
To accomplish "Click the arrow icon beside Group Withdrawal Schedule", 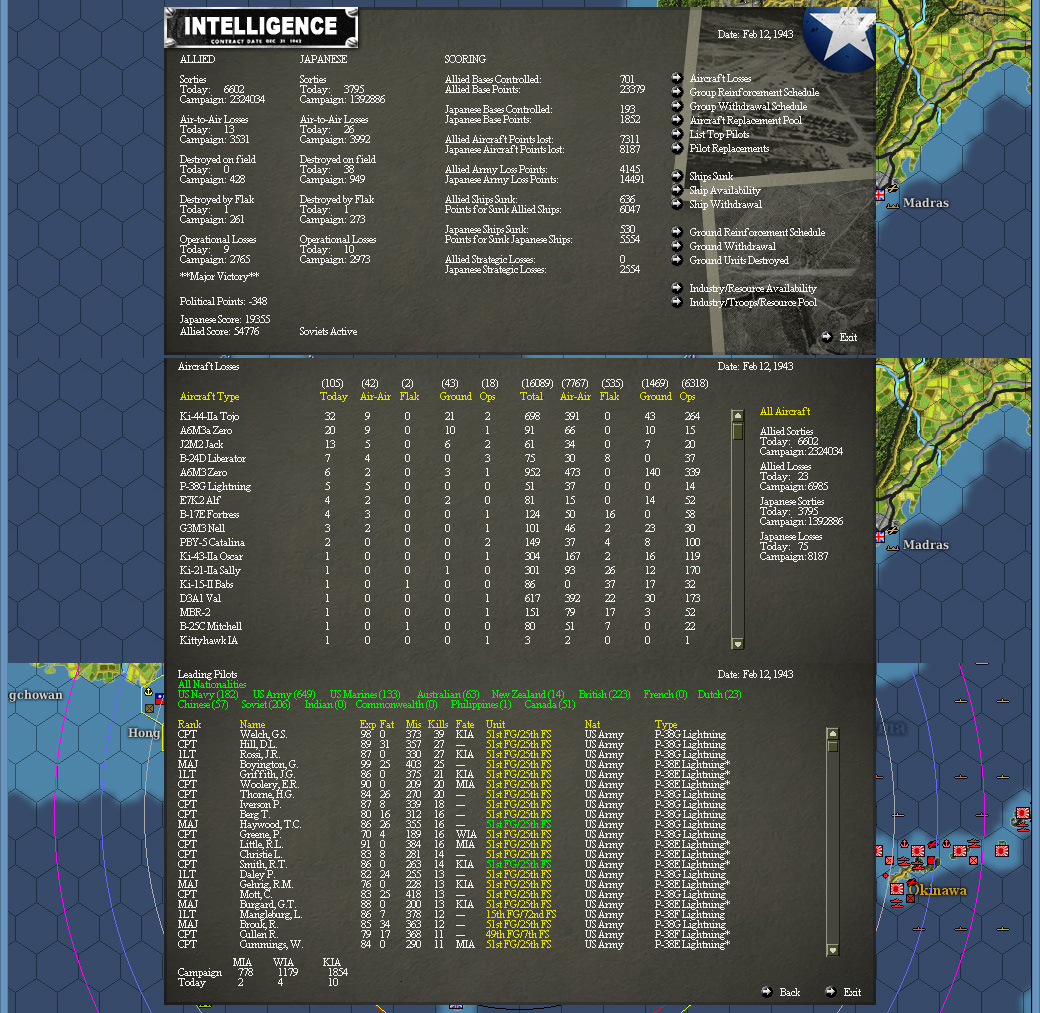I will [677, 105].
